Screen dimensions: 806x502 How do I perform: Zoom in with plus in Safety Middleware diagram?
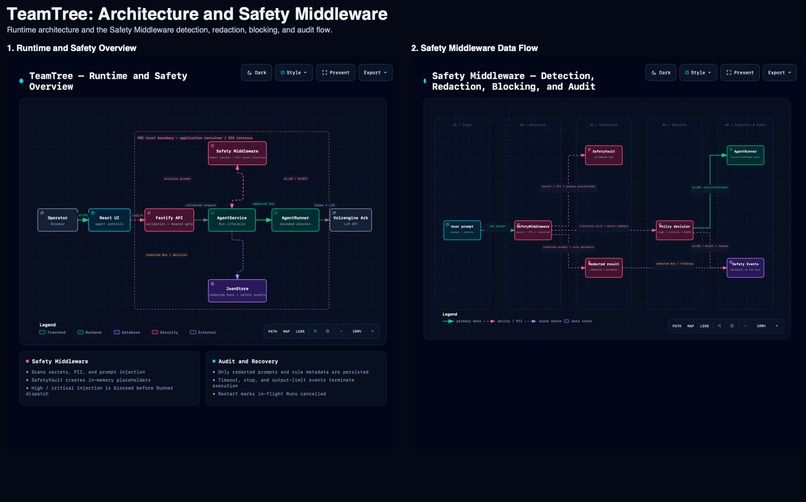click(777, 326)
